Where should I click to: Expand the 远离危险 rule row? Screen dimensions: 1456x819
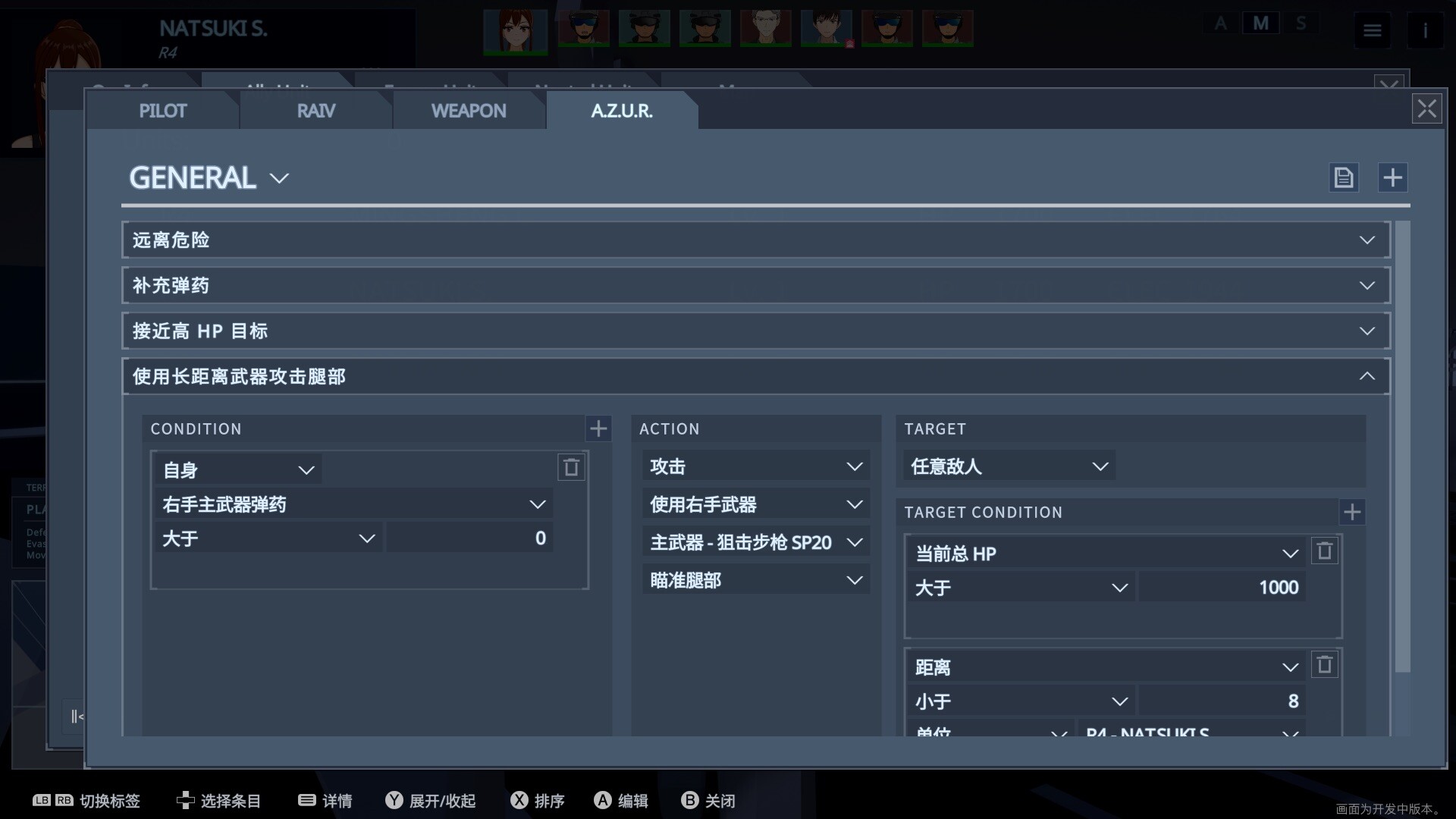(x=1367, y=240)
